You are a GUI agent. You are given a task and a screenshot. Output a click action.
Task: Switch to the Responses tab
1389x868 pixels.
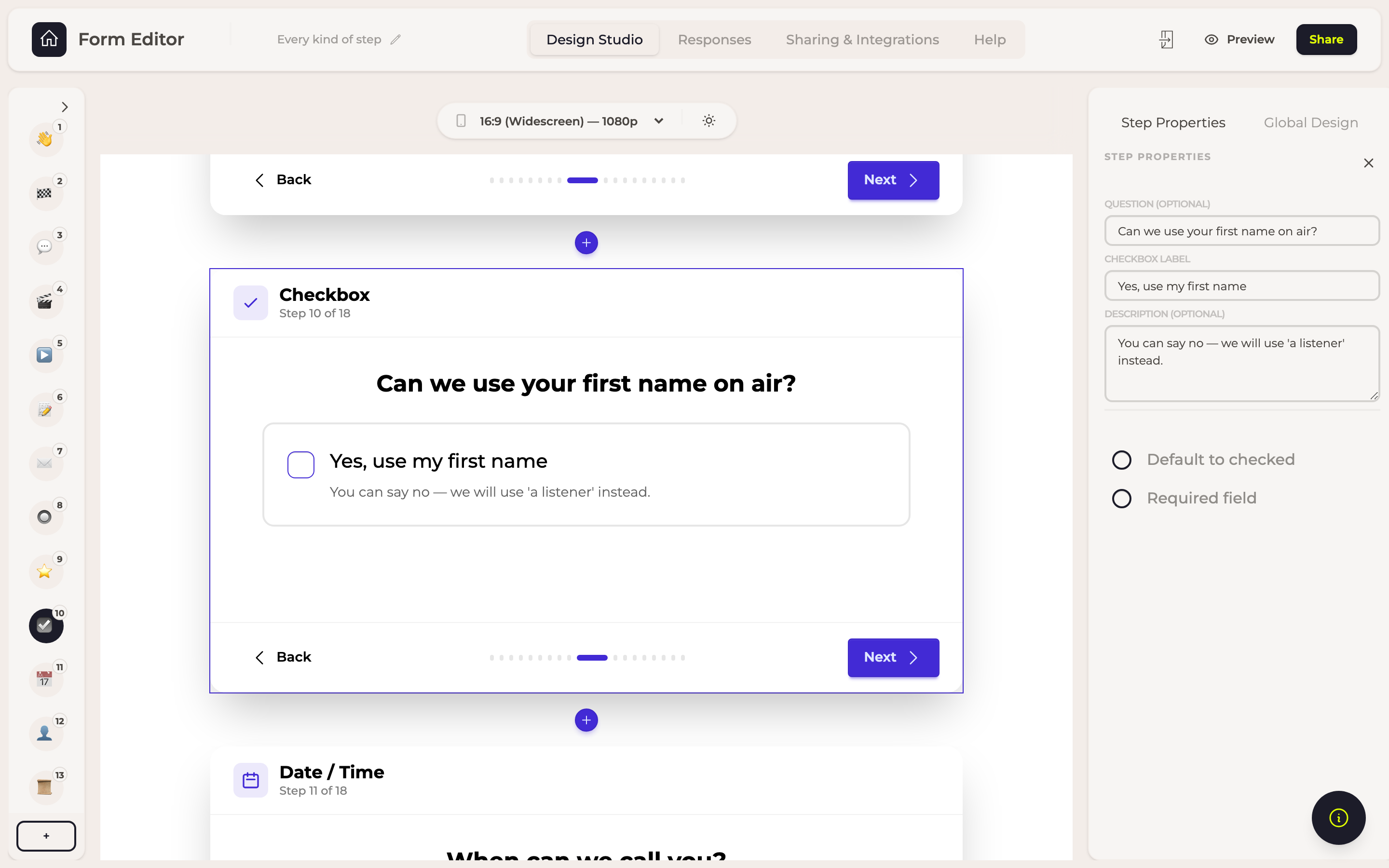[714, 40]
